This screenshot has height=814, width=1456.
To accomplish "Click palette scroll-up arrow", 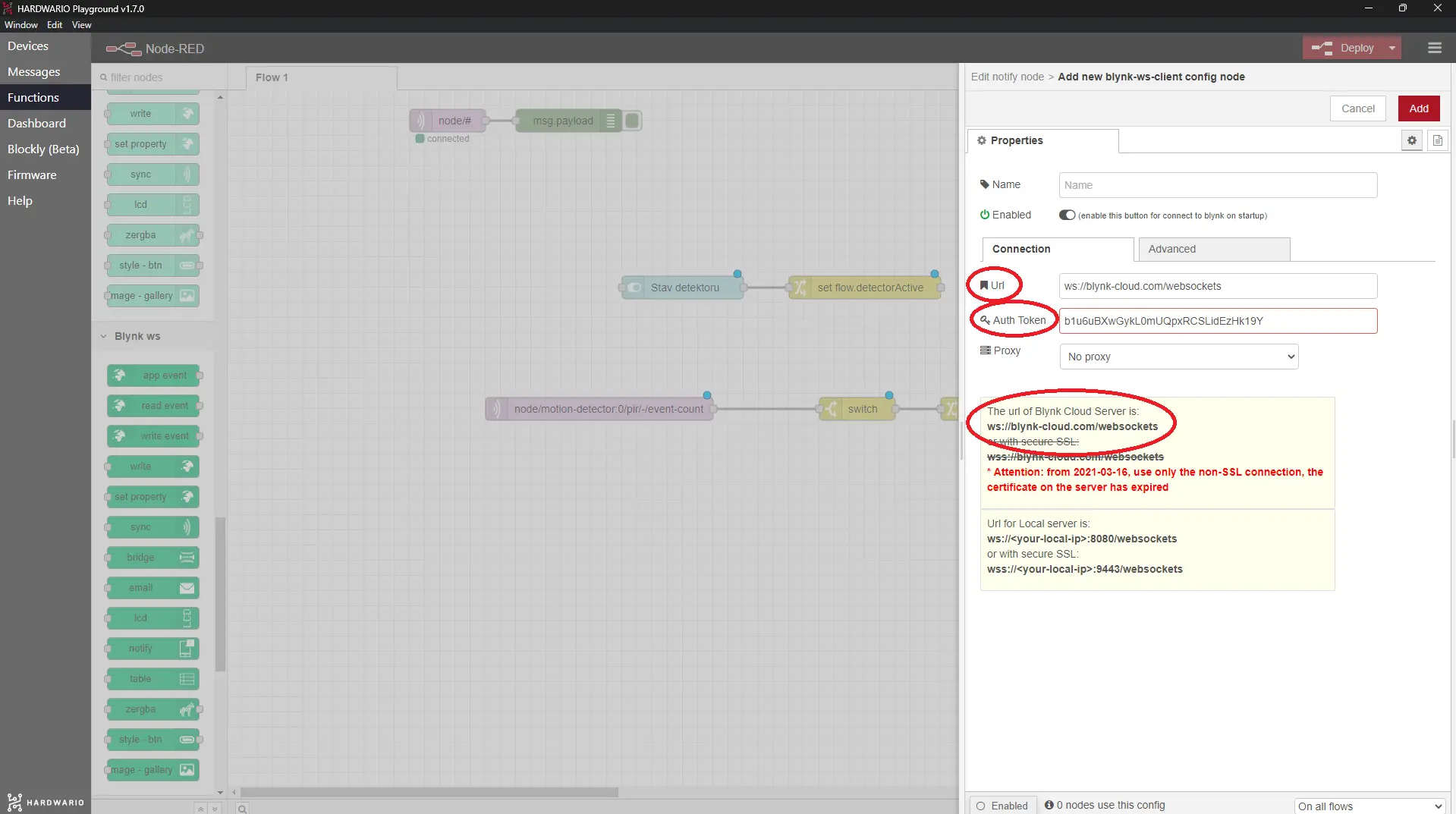I will [220, 97].
